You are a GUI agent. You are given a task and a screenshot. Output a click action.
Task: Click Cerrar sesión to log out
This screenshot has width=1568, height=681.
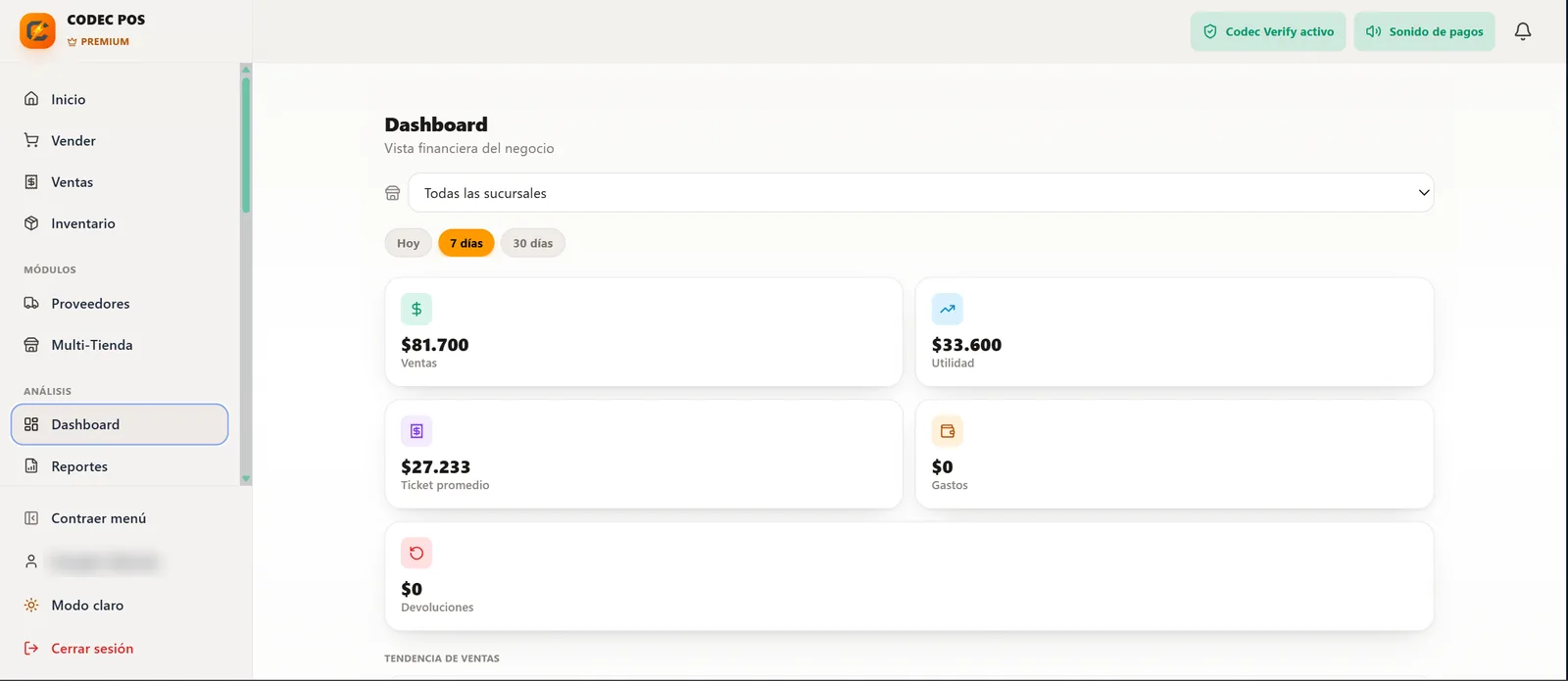tap(120, 649)
